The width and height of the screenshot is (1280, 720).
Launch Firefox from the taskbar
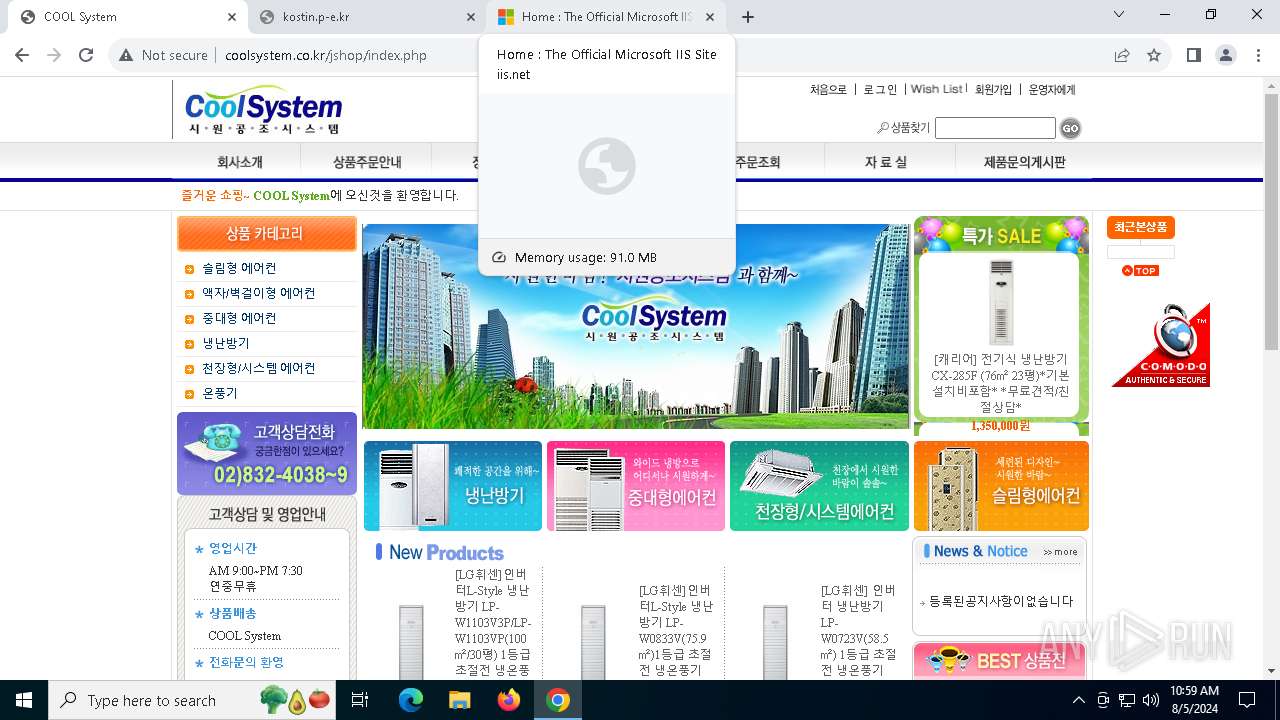(x=509, y=700)
